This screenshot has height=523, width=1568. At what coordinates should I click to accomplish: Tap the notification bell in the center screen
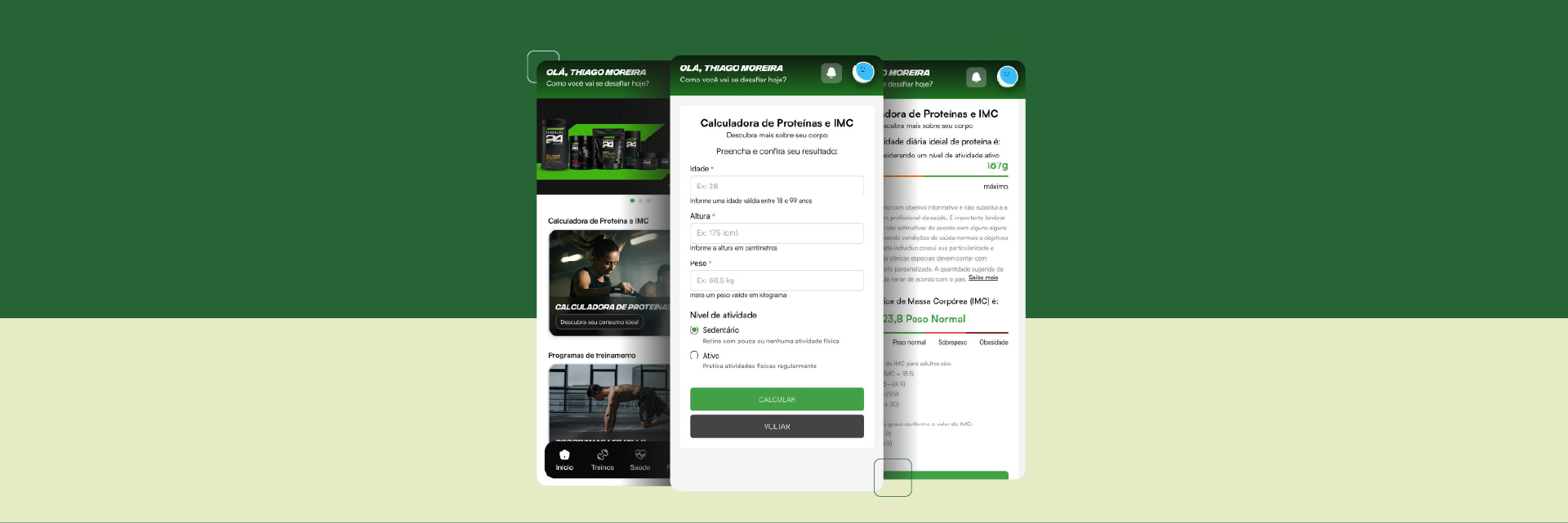pyautogui.click(x=831, y=73)
